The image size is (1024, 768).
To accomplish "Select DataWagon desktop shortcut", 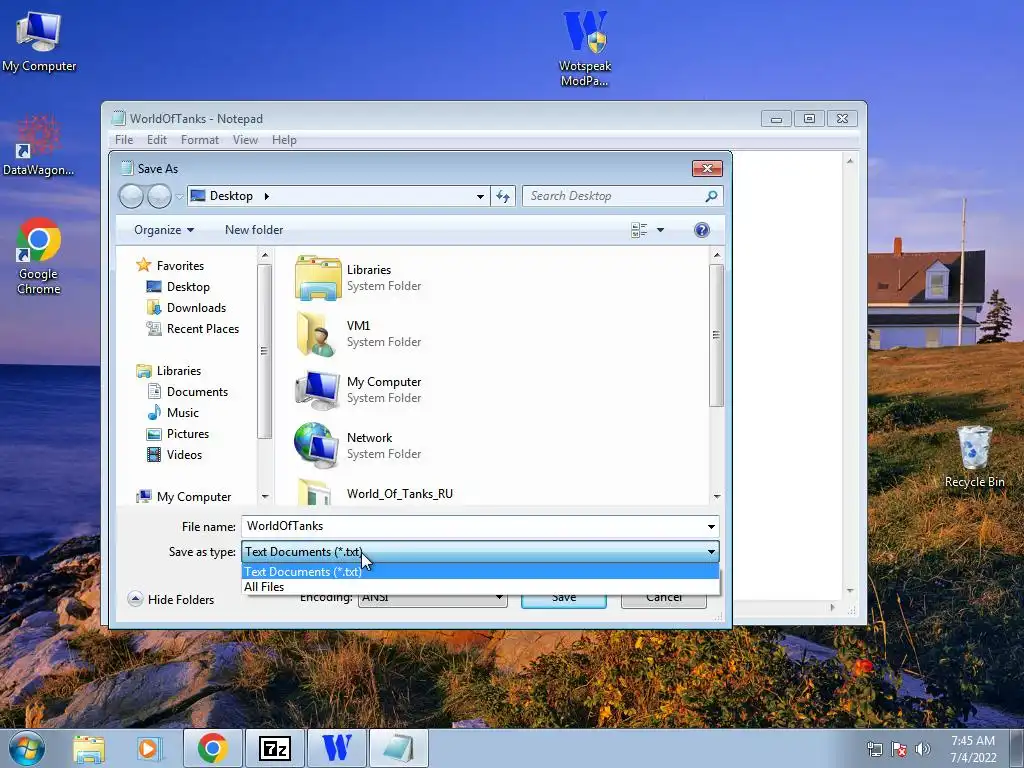I will [38, 146].
